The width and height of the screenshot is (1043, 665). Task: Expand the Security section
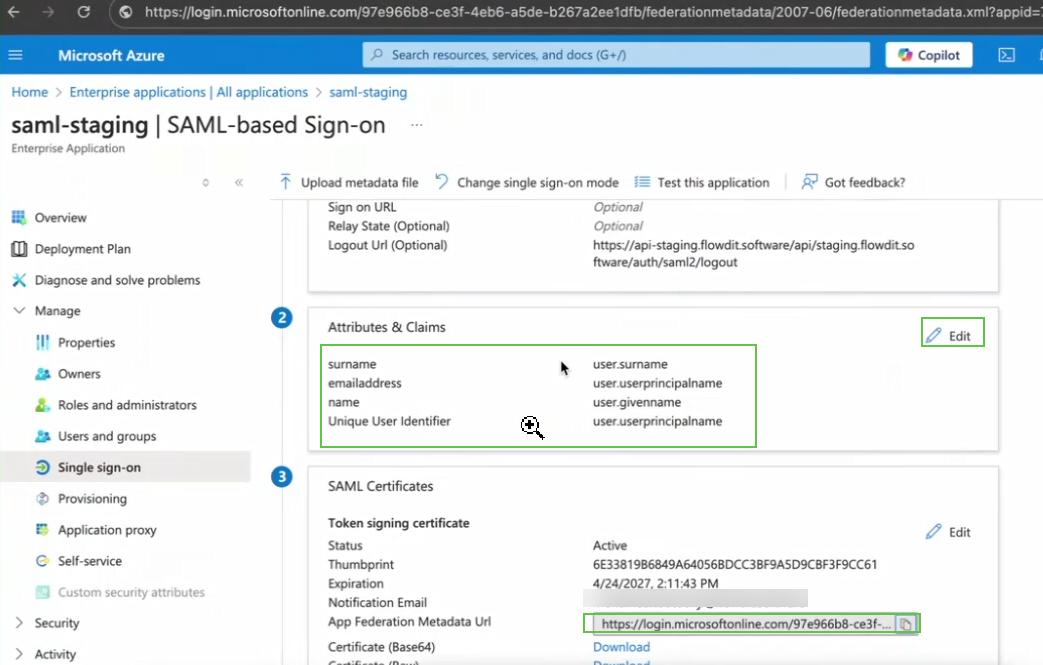point(47,623)
